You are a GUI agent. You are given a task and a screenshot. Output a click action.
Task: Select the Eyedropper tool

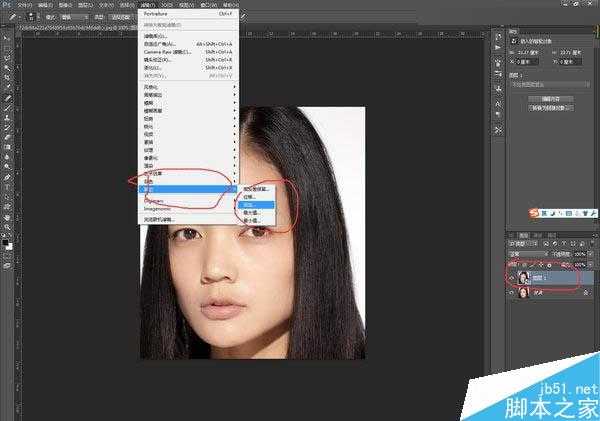click(7, 88)
